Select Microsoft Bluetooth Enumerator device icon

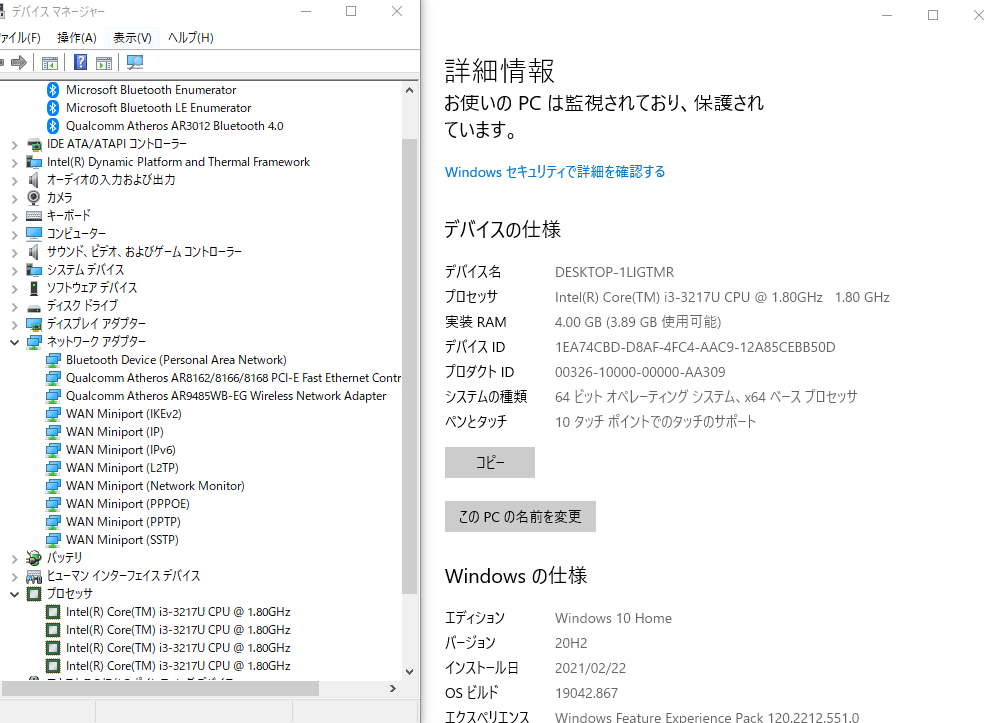[54, 90]
